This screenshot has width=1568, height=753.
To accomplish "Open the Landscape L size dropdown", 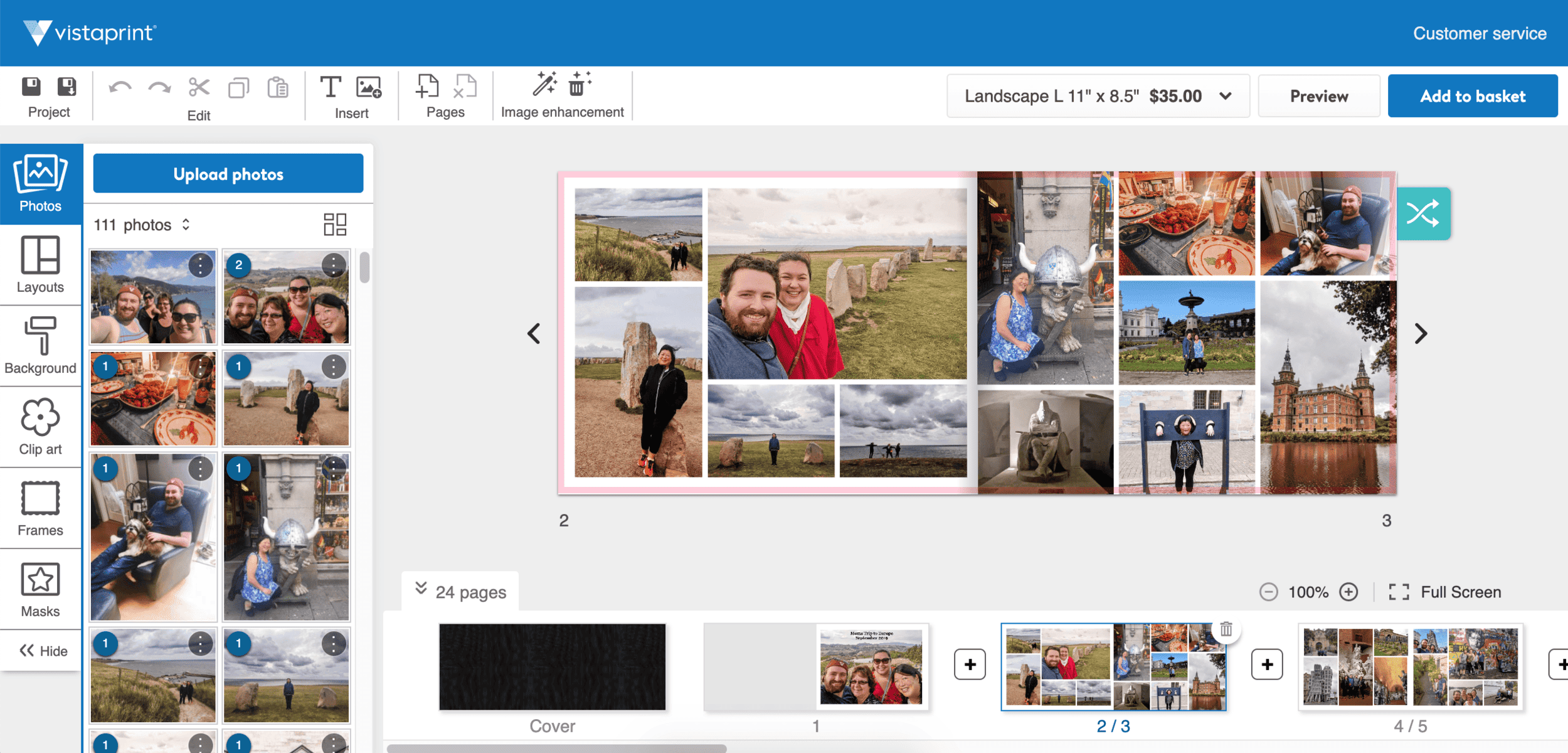I will coord(1098,96).
